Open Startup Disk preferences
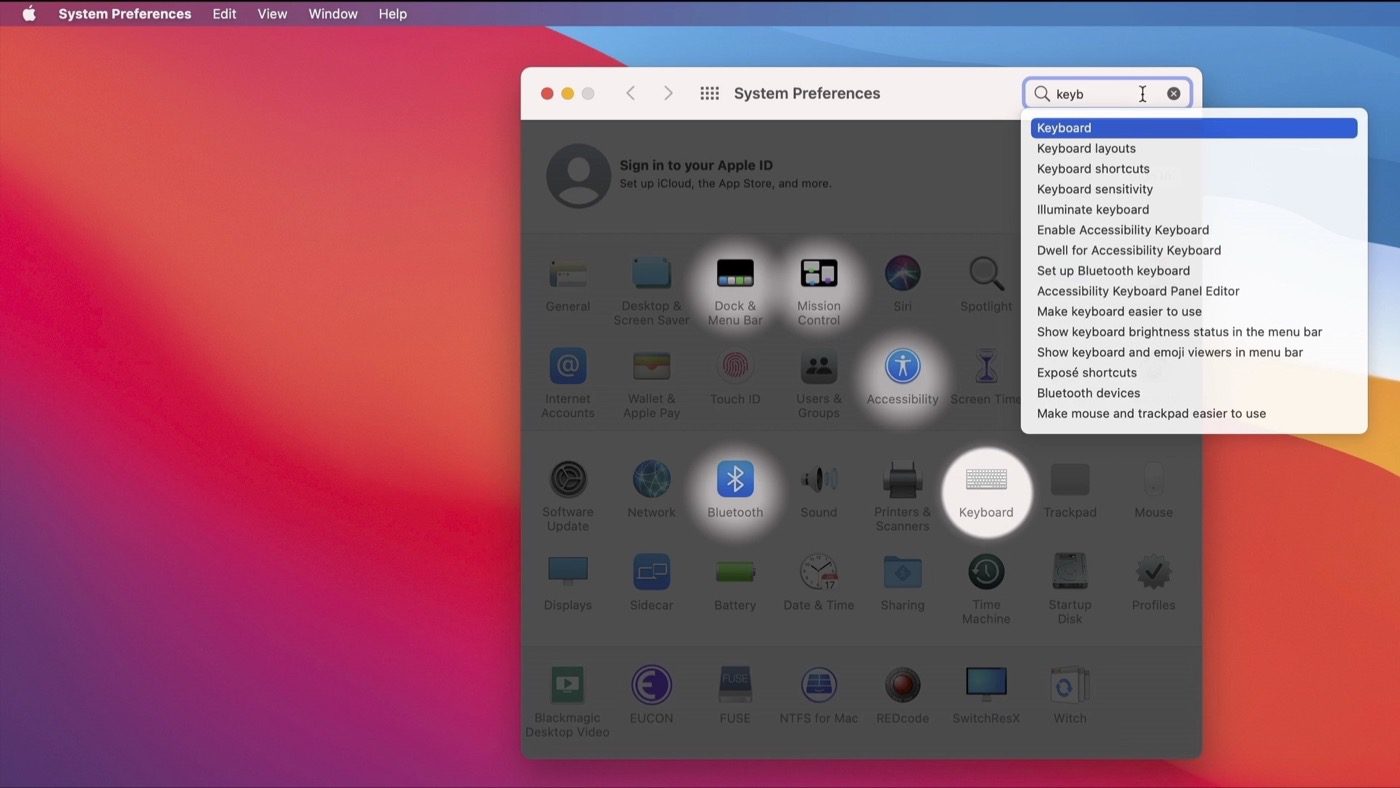 [x=1070, y=572]
